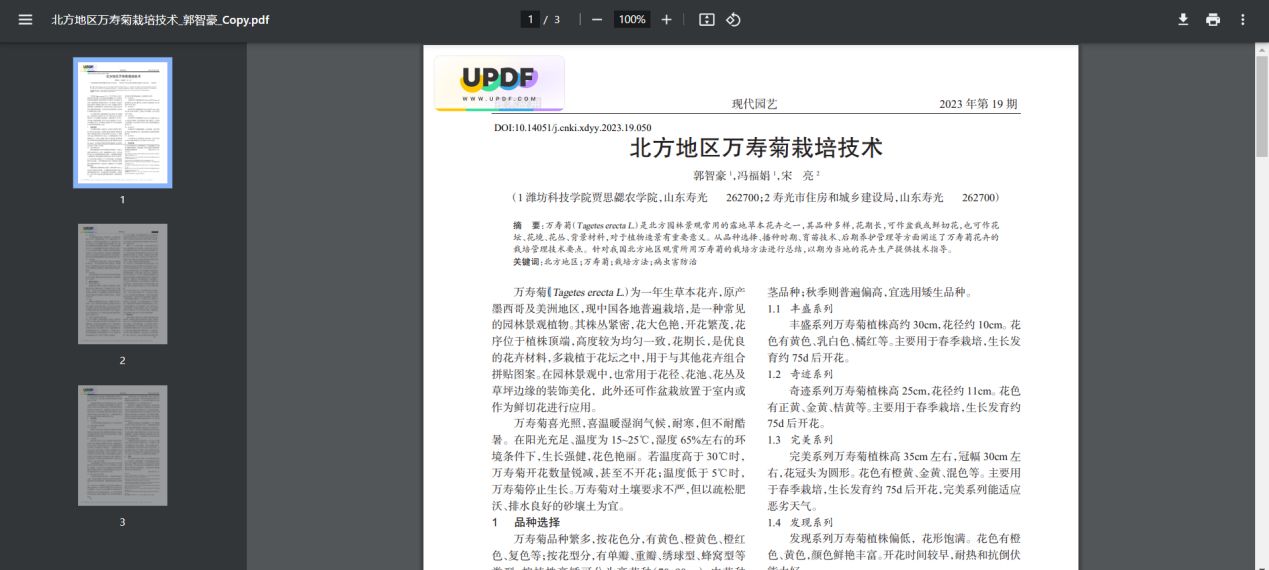Toggle the sidebar with the hamburger menu icon

pos(25,20)
